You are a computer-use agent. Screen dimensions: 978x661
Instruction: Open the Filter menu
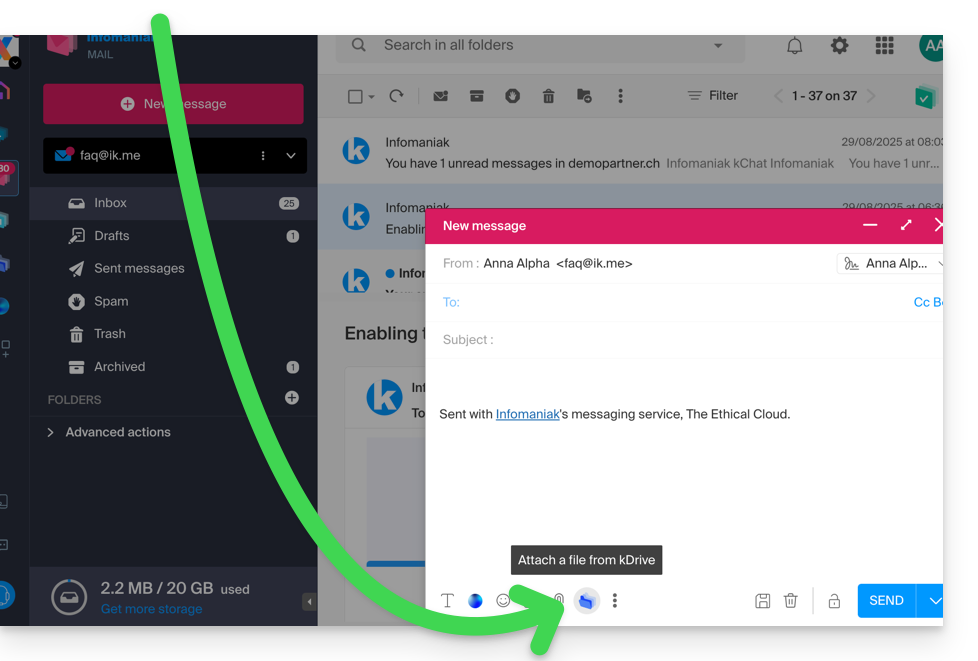point(713,96)
